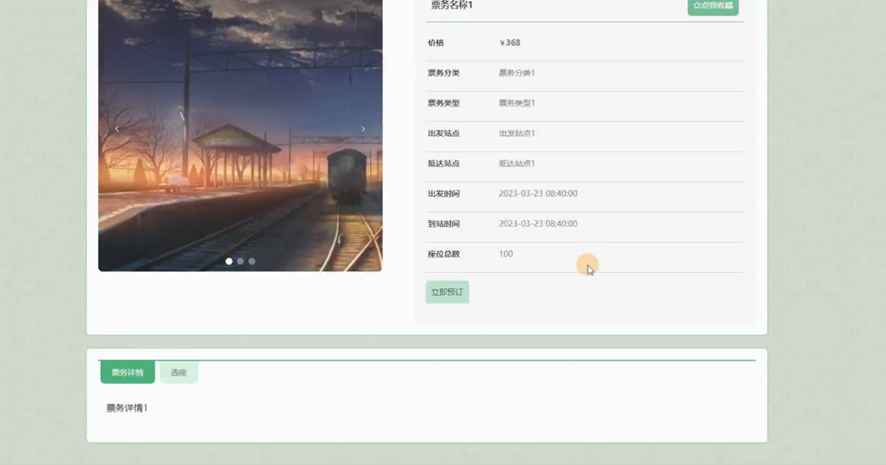Select the second carousel indicator dot
The height and width of the screenshot is (465, 886).
(241, 261)
